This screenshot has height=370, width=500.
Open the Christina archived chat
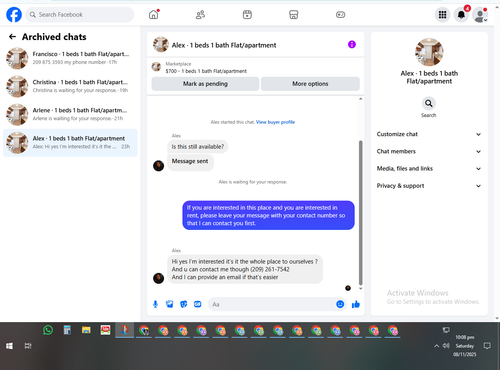point(70,86)
